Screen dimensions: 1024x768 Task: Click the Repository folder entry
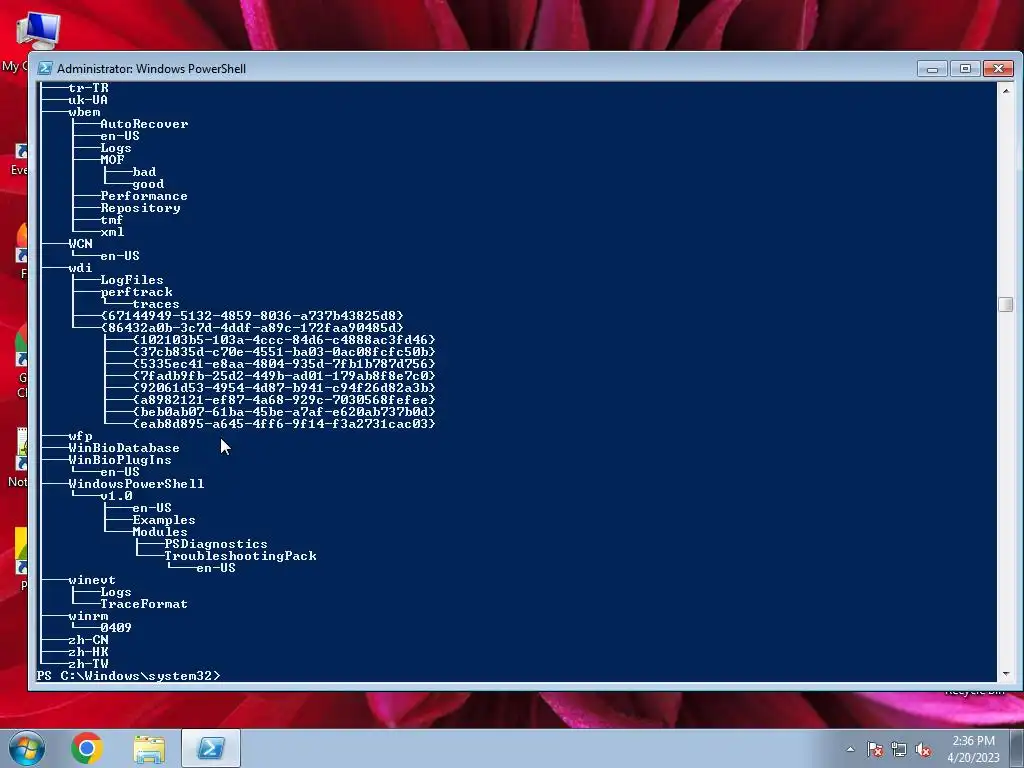[140, 208]
